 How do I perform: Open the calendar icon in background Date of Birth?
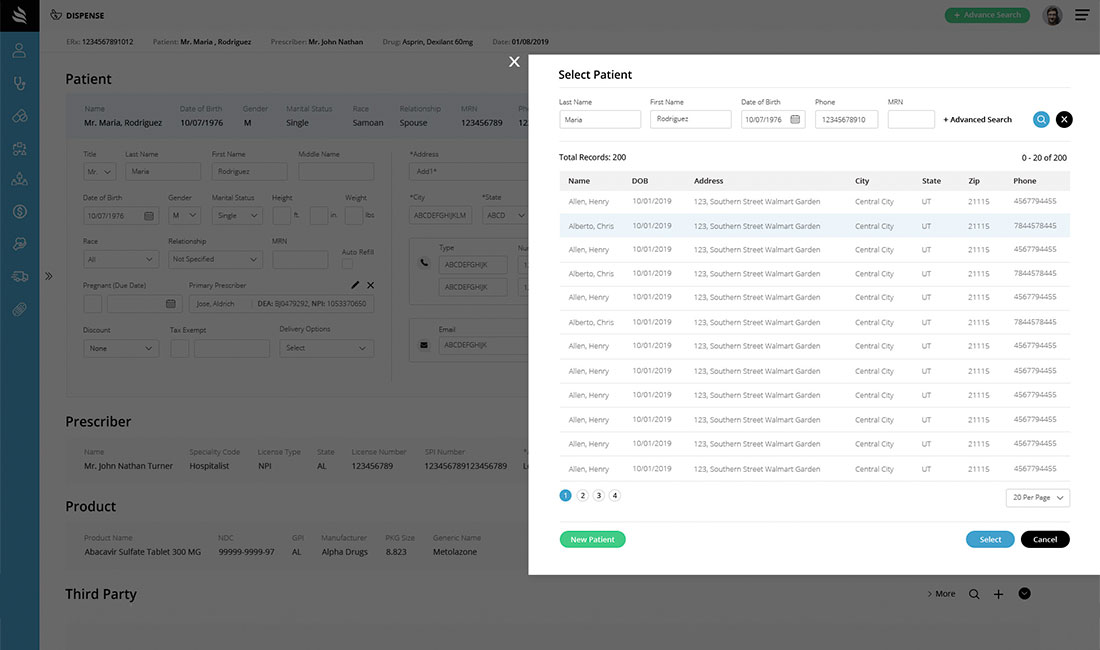point(149,216)
